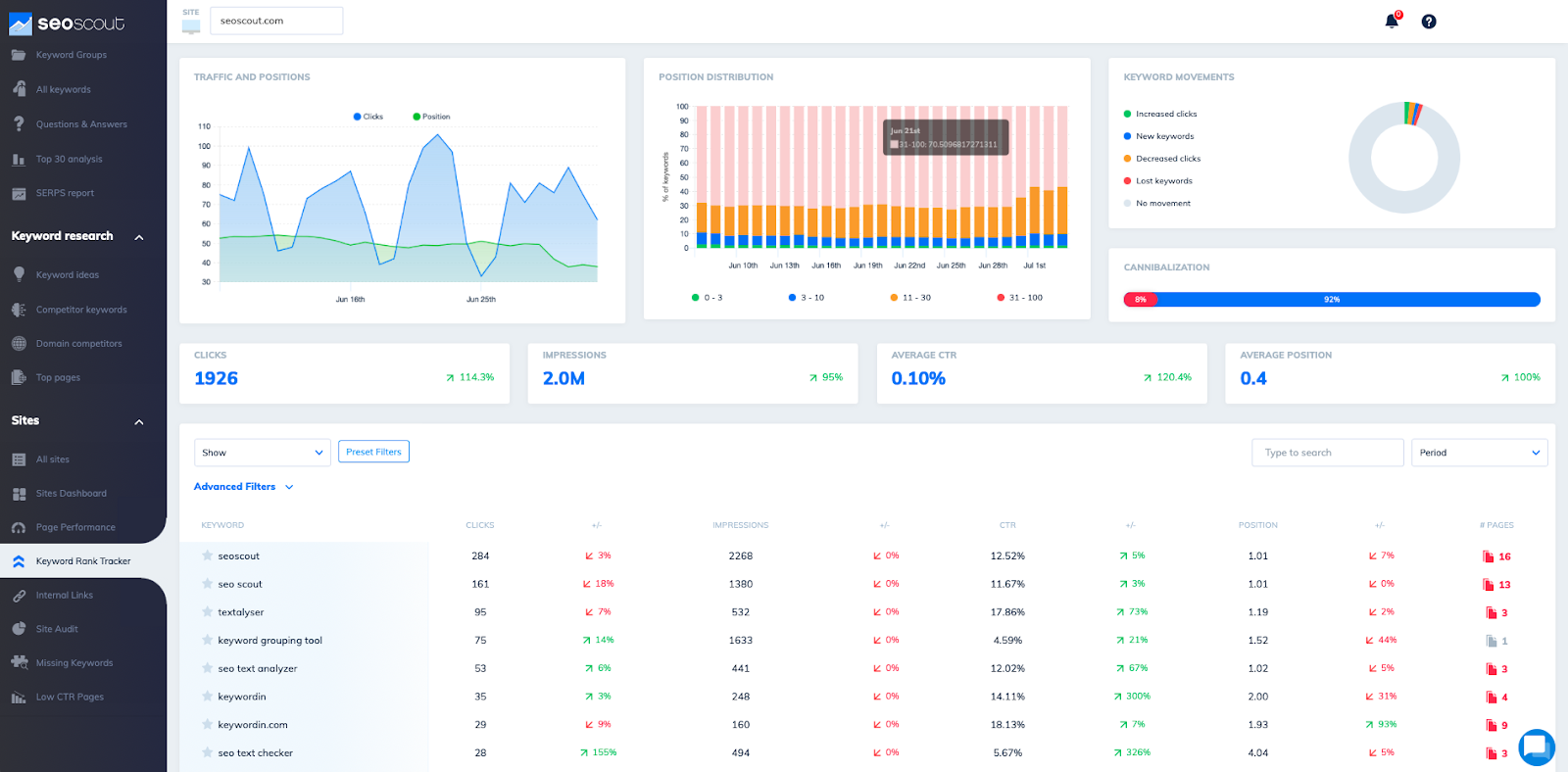Collapse the Sites sidebar section
Screen dimensions: 1568x772
pyautogui.click(x=139, y=422)
